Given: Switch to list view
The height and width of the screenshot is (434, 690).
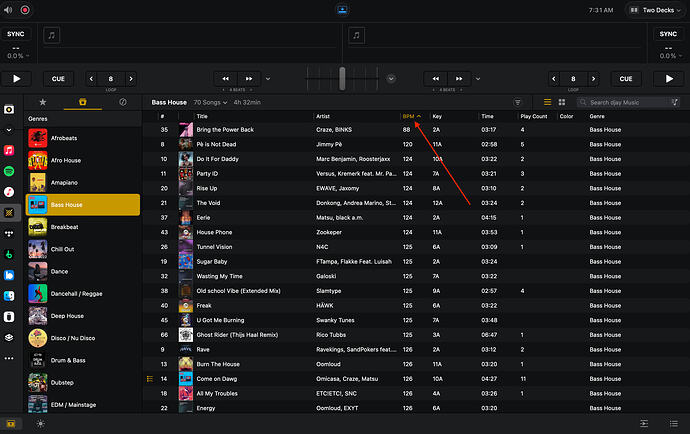Looking at the screenshot, I should point(547,102).
